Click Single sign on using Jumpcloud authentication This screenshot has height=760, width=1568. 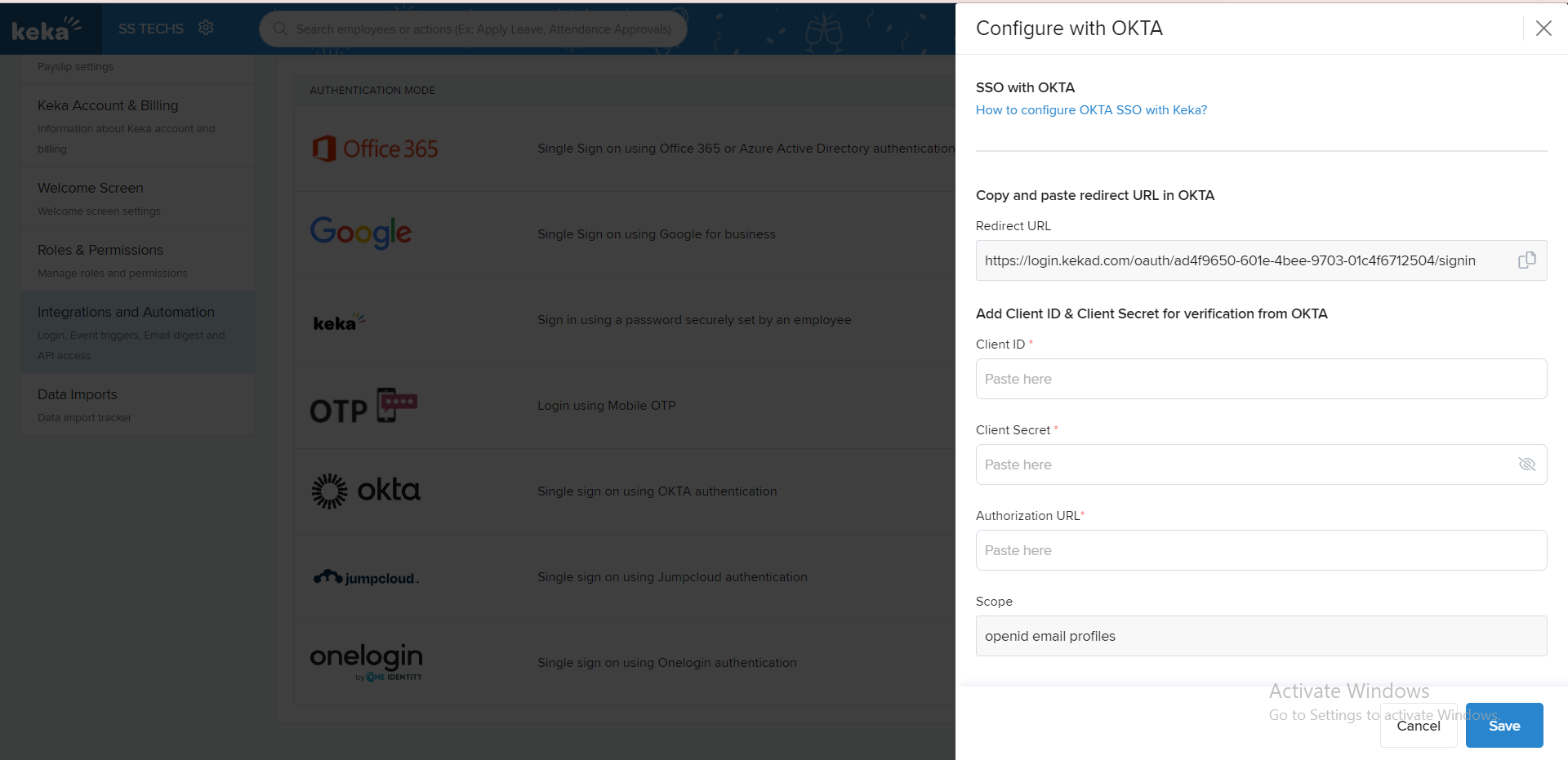click(672, 577)
